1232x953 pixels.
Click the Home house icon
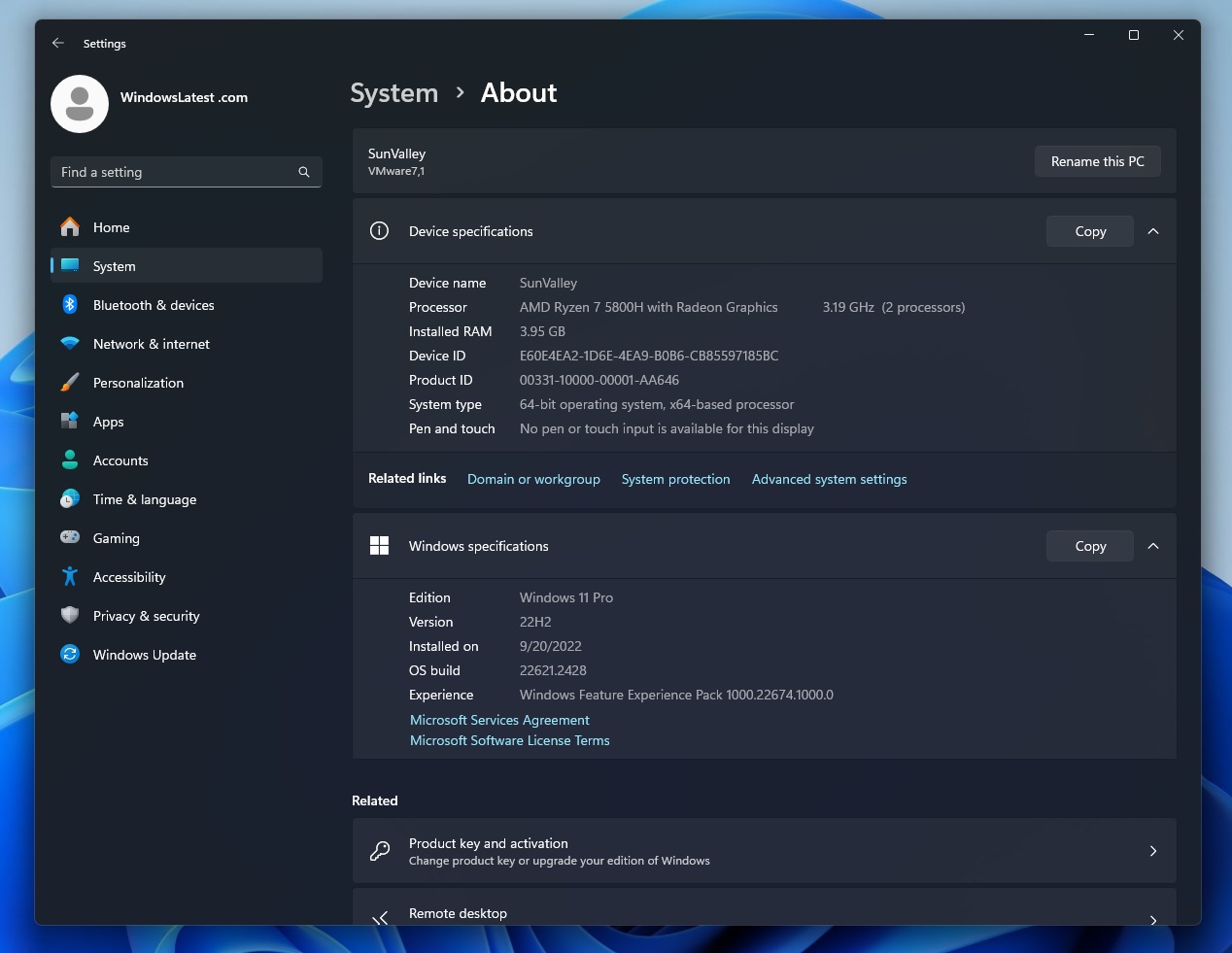70,226
